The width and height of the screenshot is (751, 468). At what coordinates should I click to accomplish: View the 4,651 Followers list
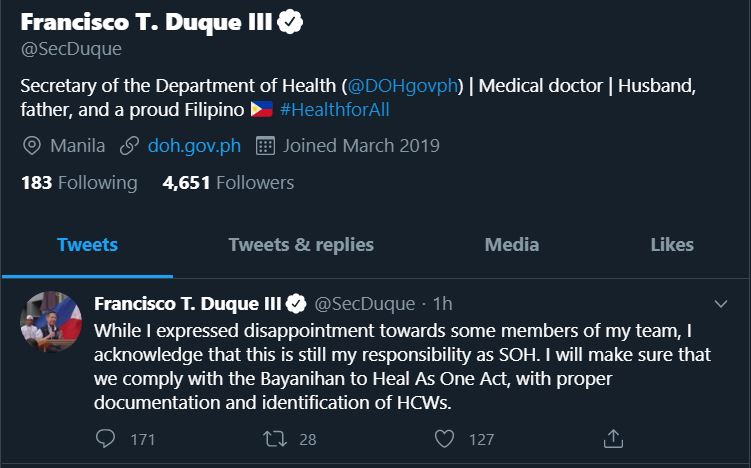pos(228,183)
